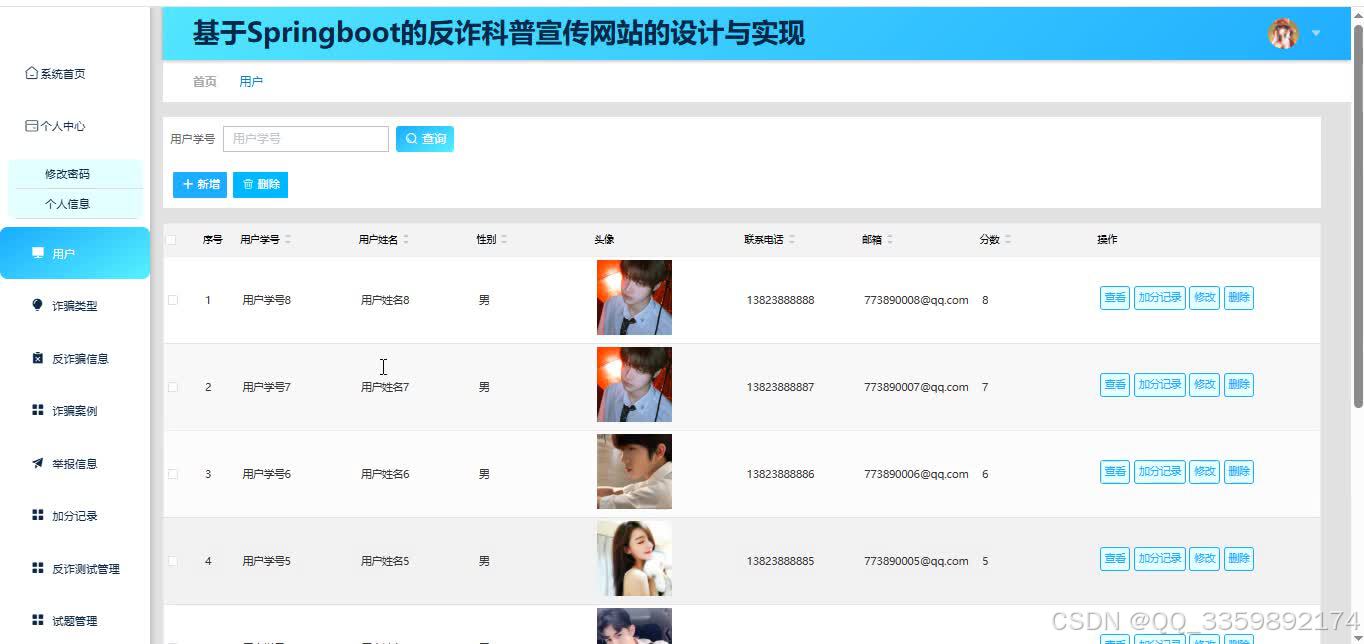
Task: Sort by 邮箱 column arrows
Action: click(x=890, y=240)
